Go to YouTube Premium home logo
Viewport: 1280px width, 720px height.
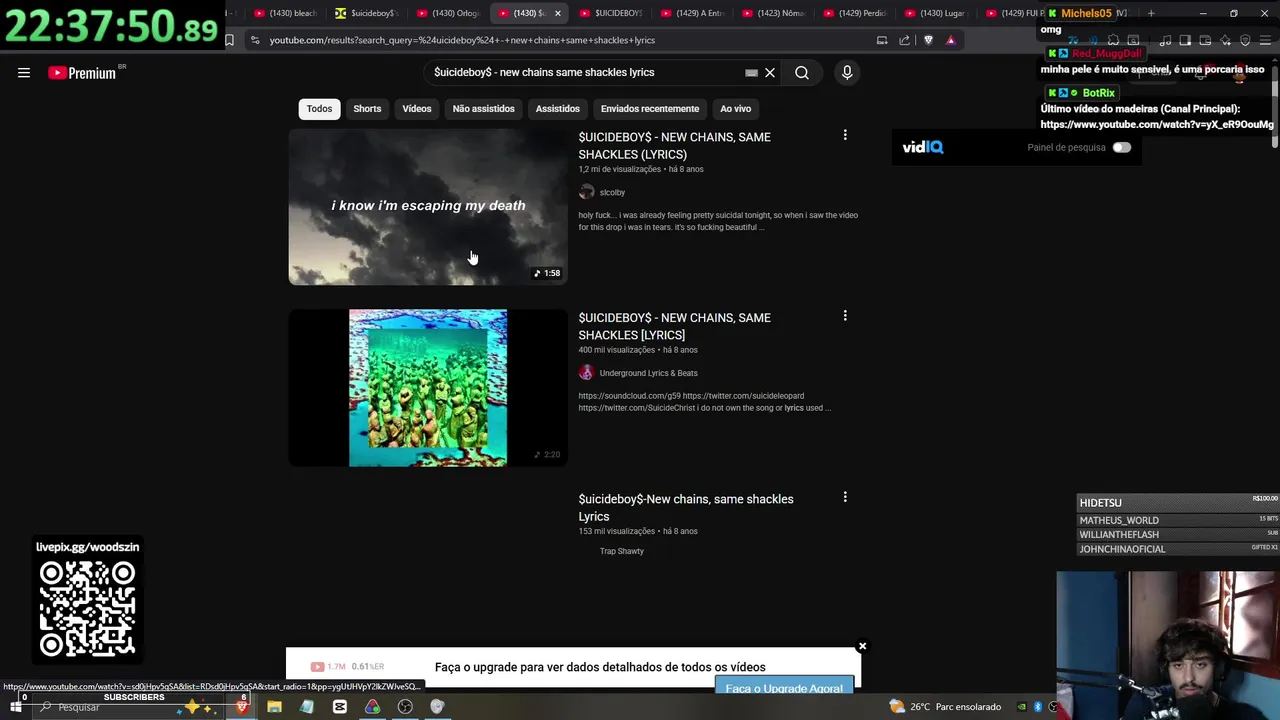tap(82, 73)
